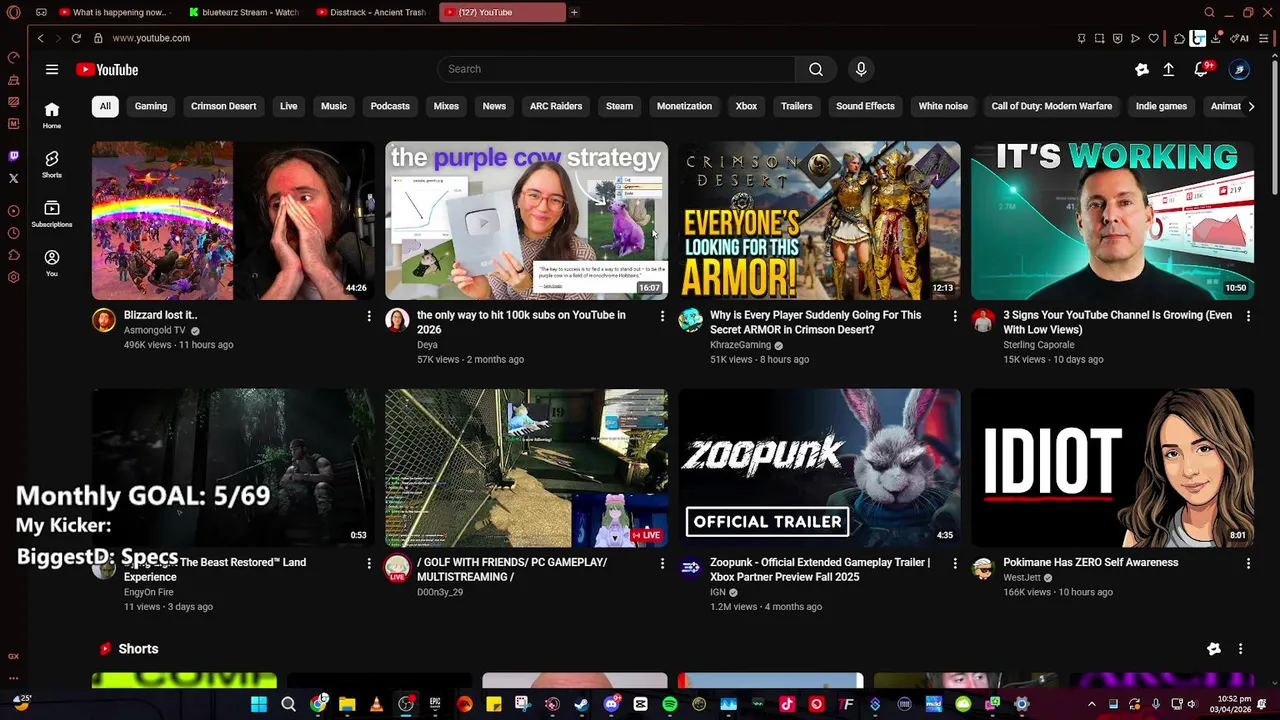Open Sterling Caporale channel link
This screenshot has height=720, width=1280.
click(1039, 345)
